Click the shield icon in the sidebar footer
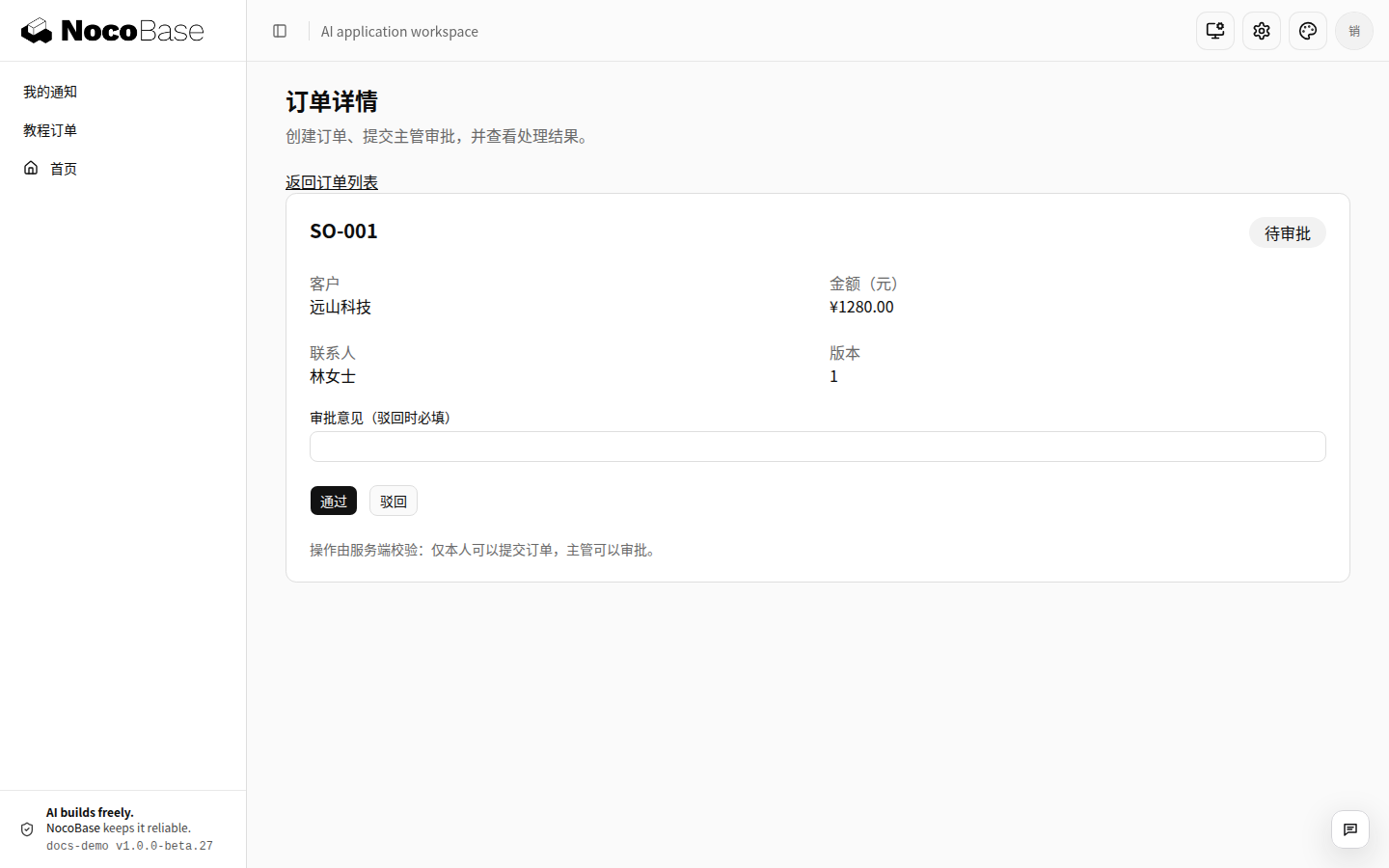Image resolution: width=1389 pixels, height=868 pixels. (x=27, y=829)
